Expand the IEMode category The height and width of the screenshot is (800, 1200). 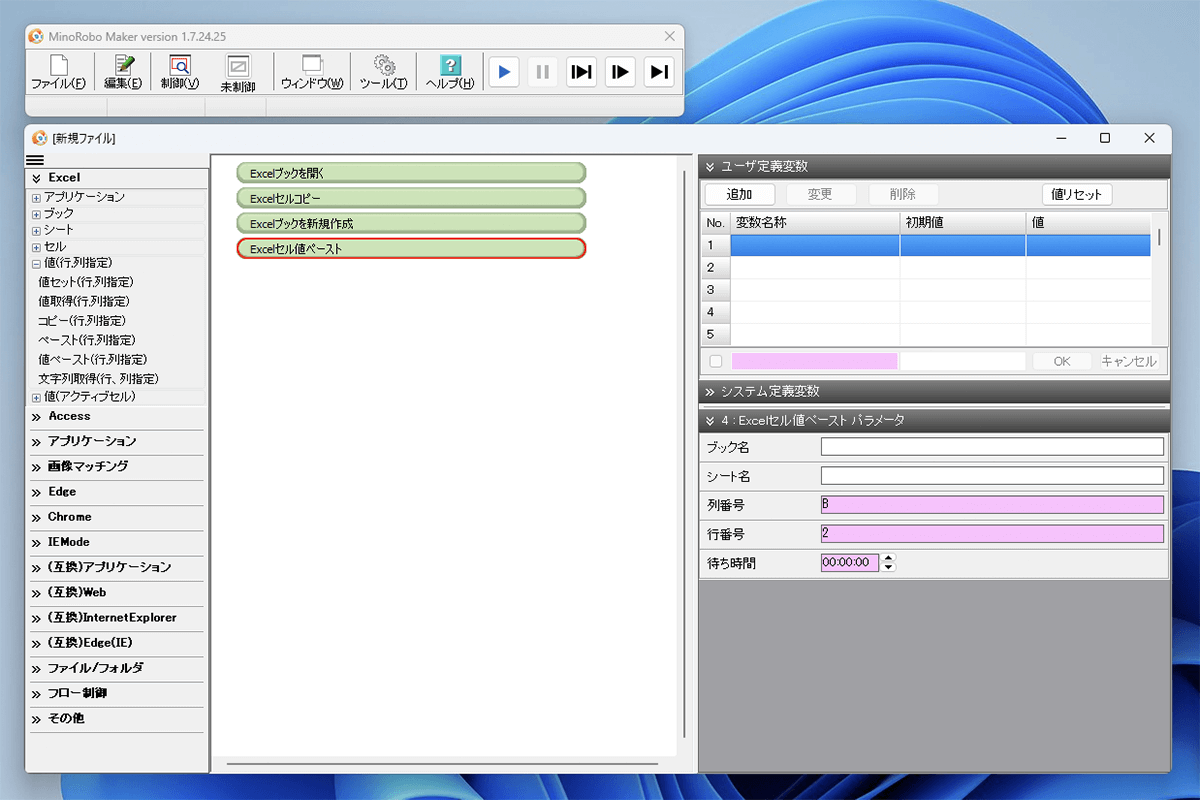(x=36, y=543)
